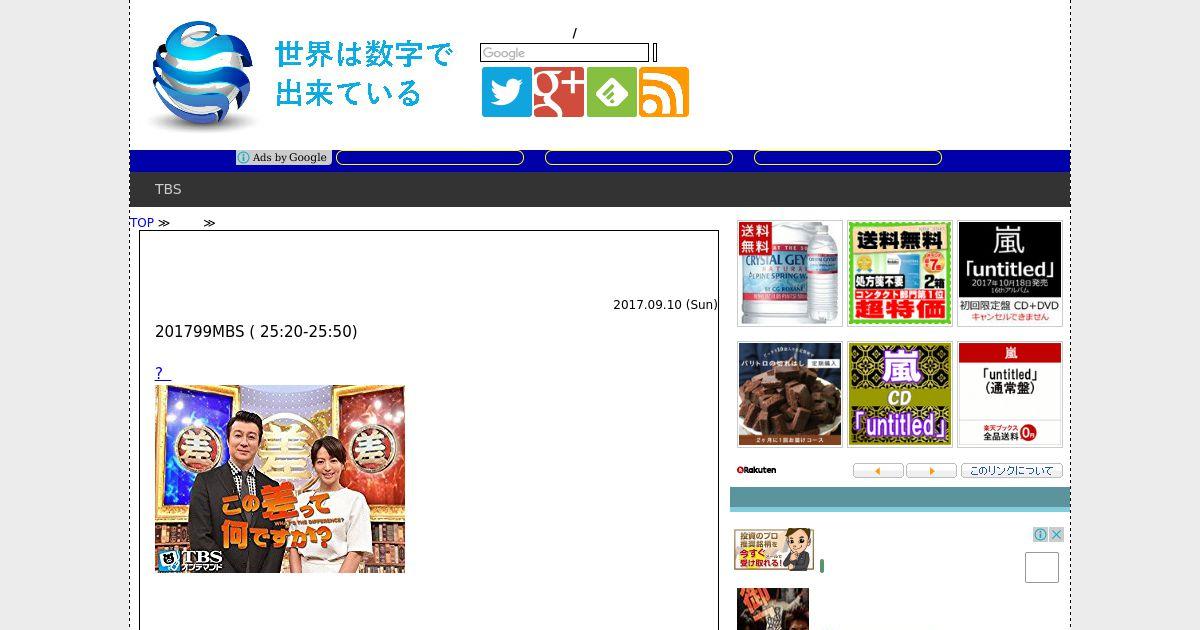Image resolution: width=1200 pixels, height=630 pixels.
Task: Open the 嵐 untitled 通常盤 ad
Action: 1010,394
